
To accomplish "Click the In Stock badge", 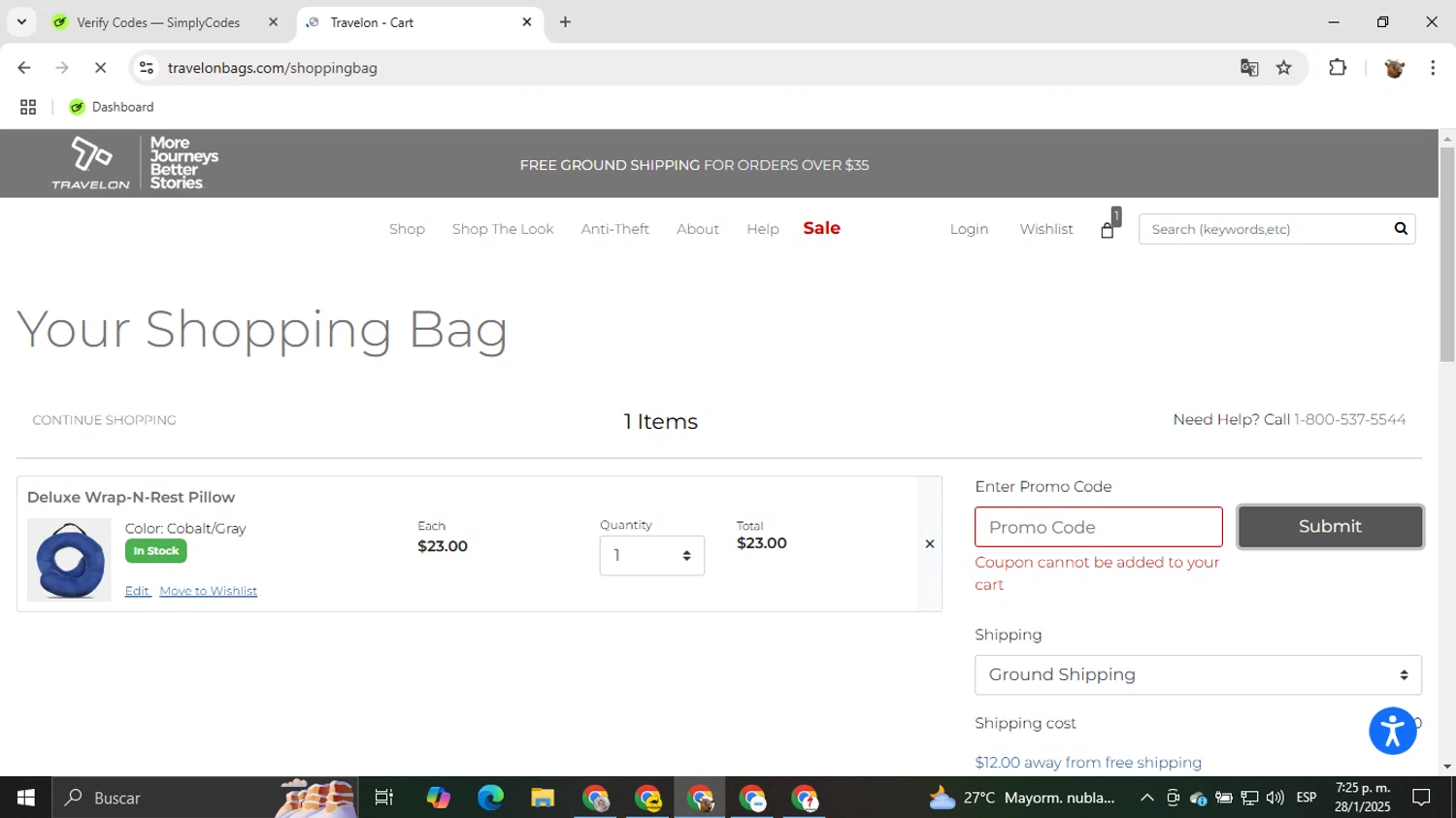I will point(156,551).
